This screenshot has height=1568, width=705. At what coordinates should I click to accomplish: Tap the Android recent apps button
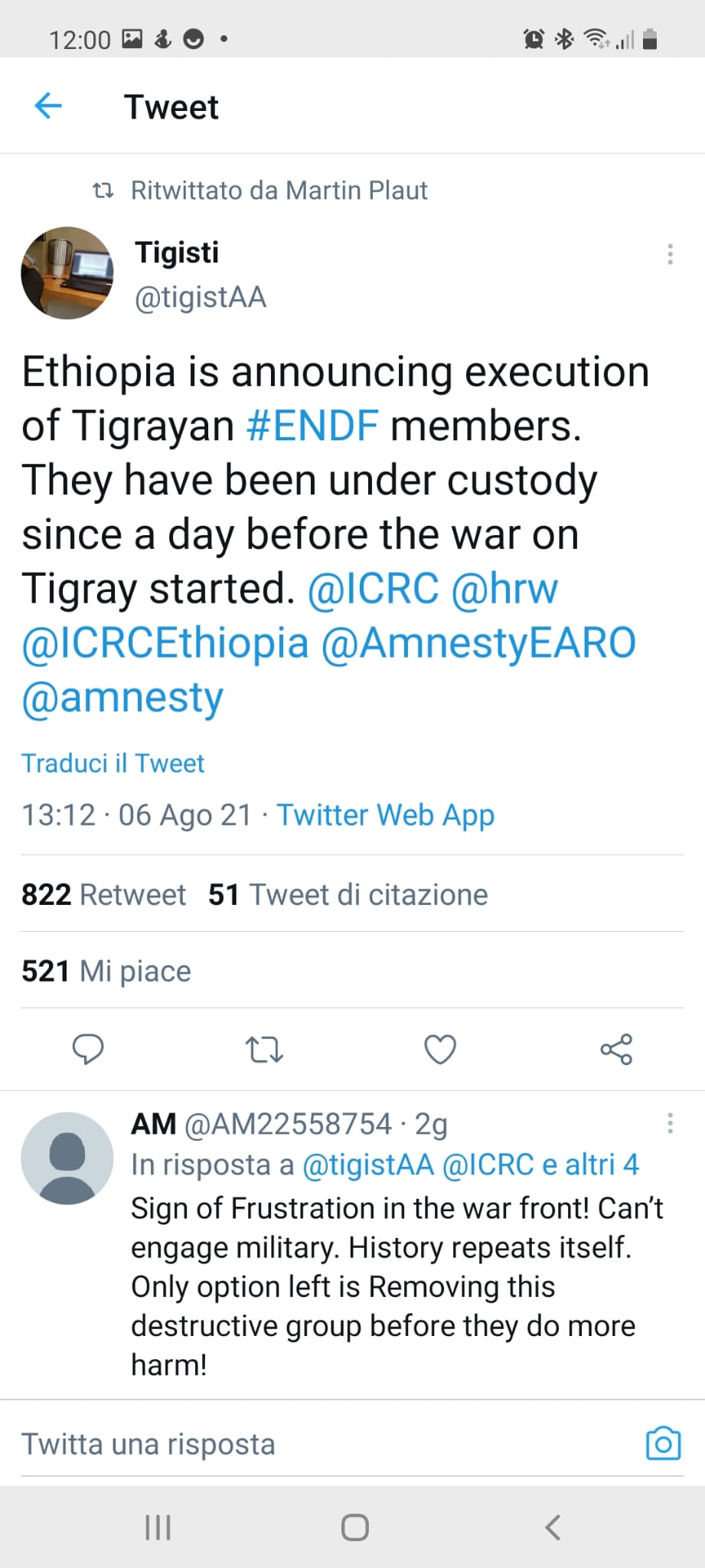[158, 1527]
